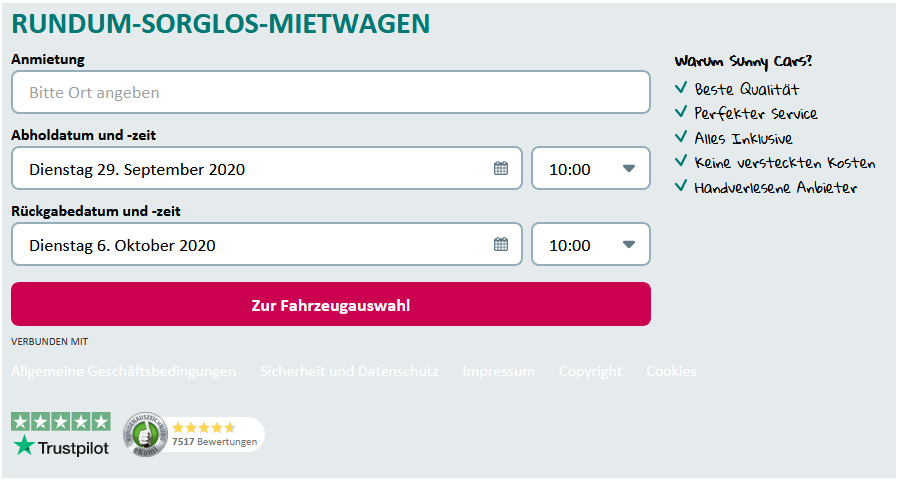Click the eKomi gold star rating

(x=203, y=427)
